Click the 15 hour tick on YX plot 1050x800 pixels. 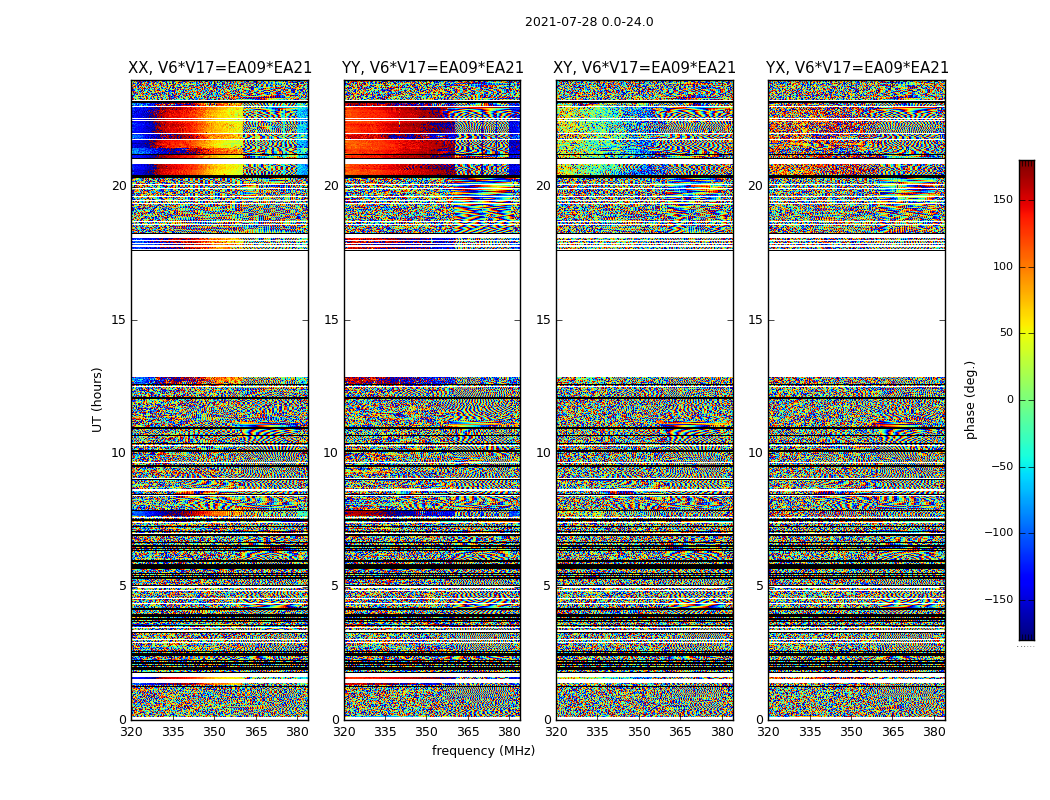tap(755, 320)
